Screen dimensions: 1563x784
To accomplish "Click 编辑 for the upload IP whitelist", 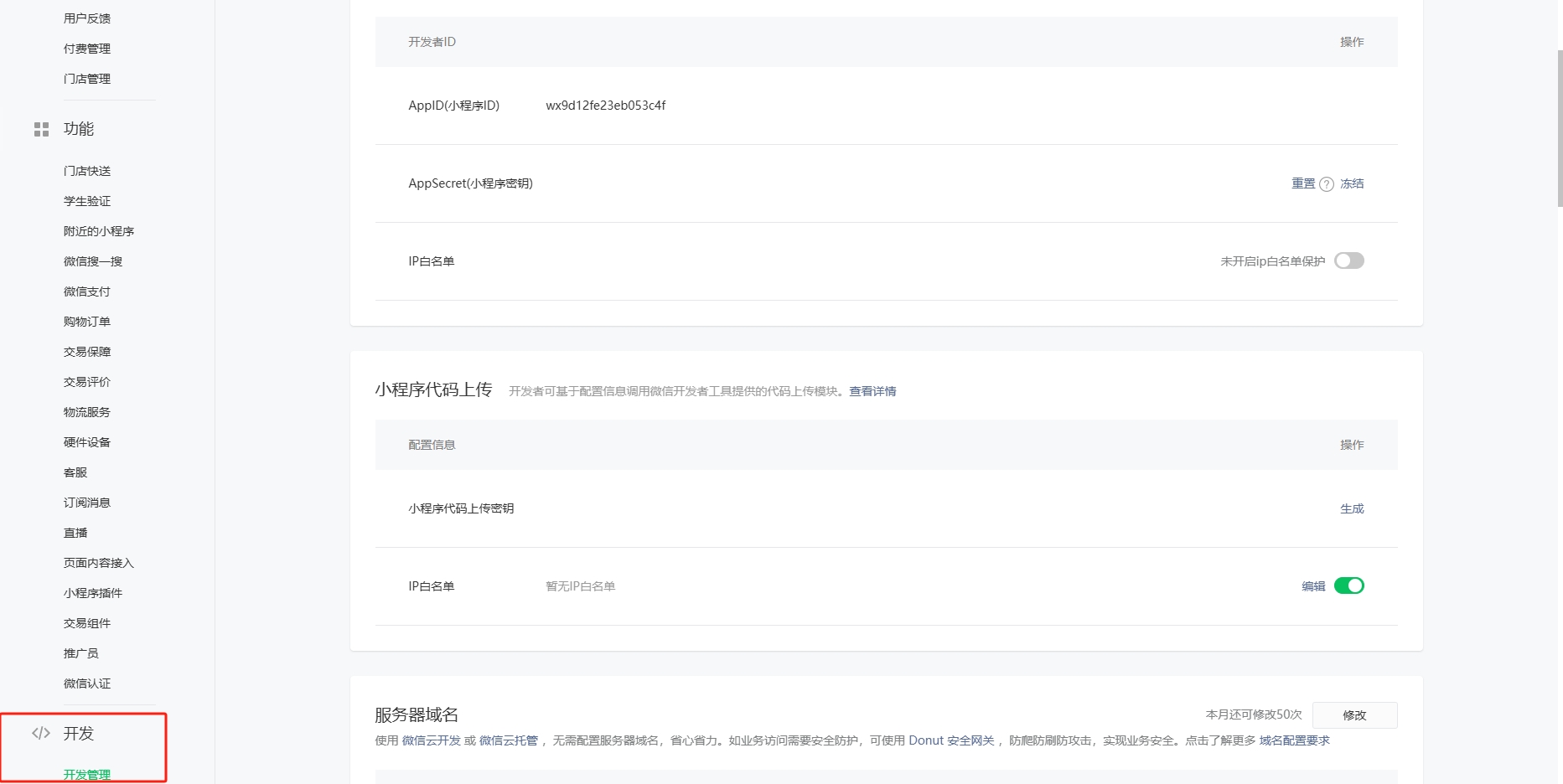I will tap(1312, 586).
